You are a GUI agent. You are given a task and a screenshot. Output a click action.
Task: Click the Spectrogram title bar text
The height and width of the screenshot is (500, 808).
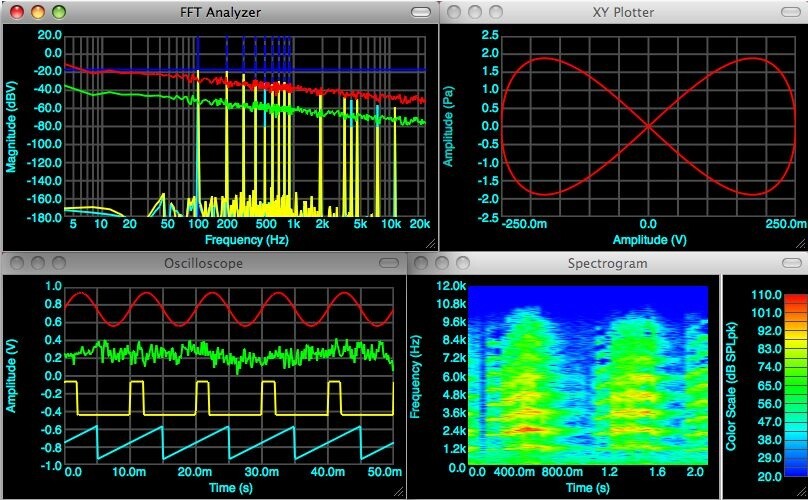pos(608,263)
